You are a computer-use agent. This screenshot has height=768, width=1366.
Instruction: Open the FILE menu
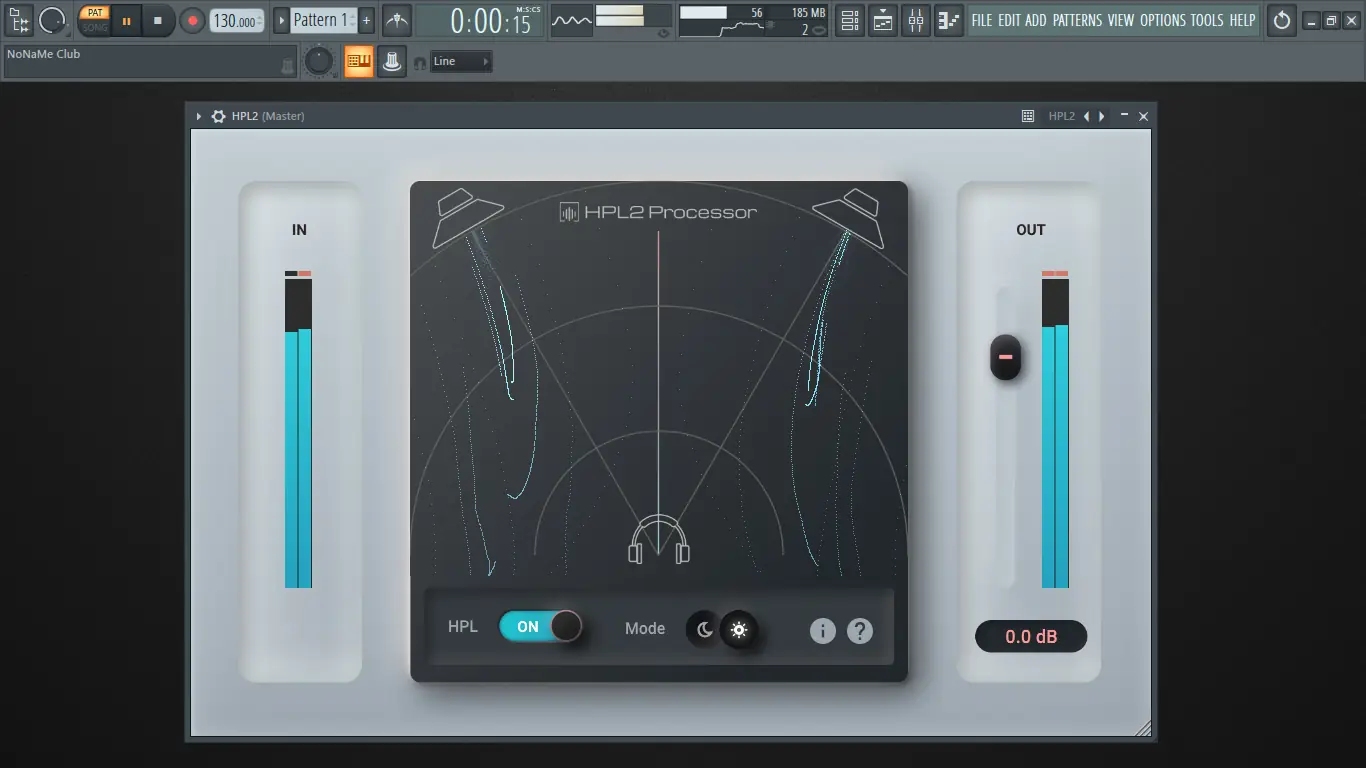tap(982, 20)
